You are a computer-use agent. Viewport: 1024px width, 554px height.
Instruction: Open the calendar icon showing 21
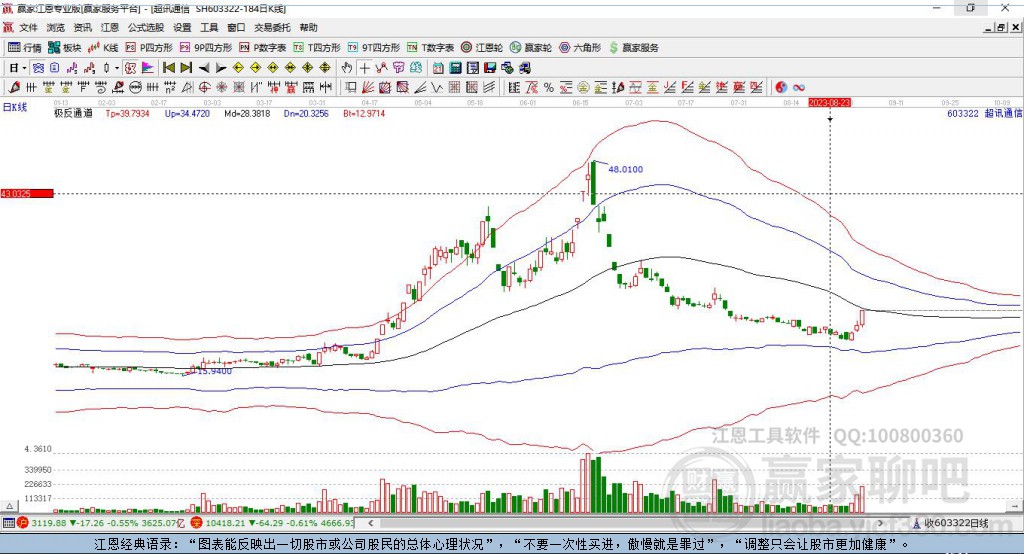438,68
